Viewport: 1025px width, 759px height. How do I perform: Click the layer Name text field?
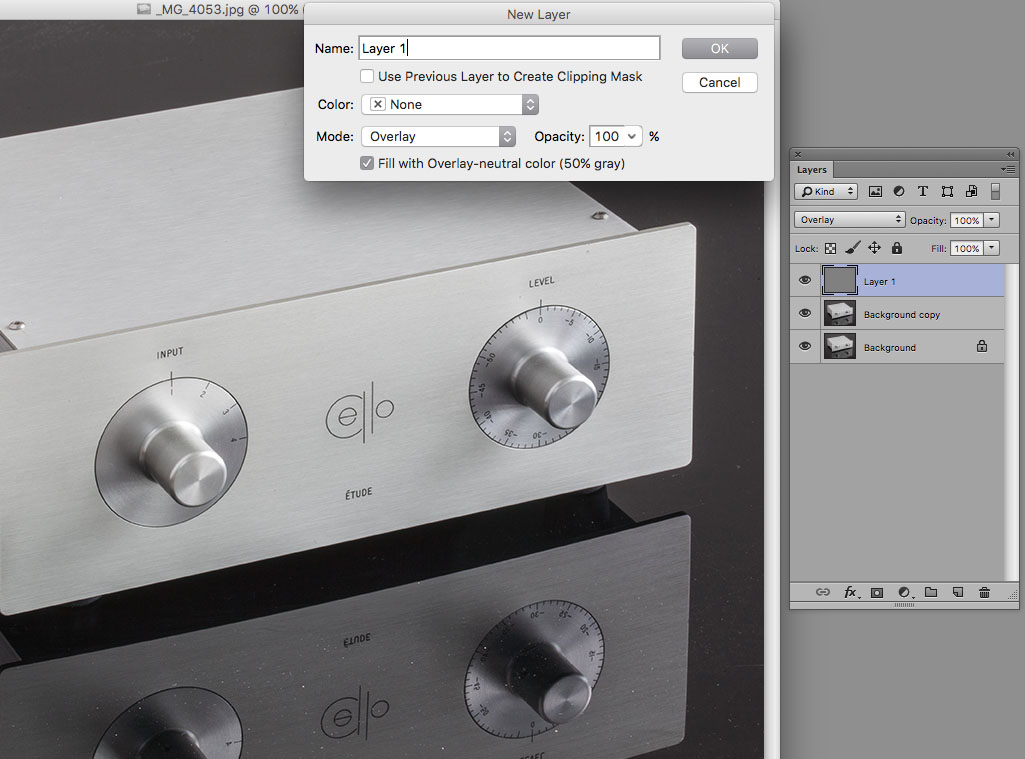[x=509, y=48]
